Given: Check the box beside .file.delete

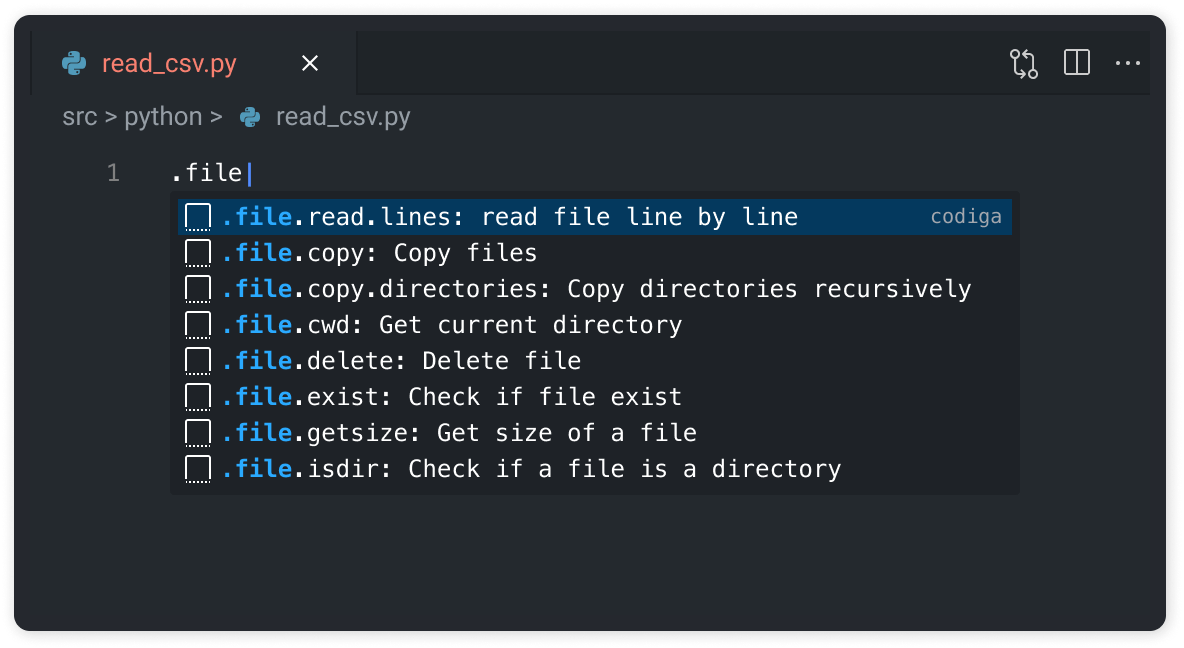Looking at the screenshot, I should (x=197, y=360).
